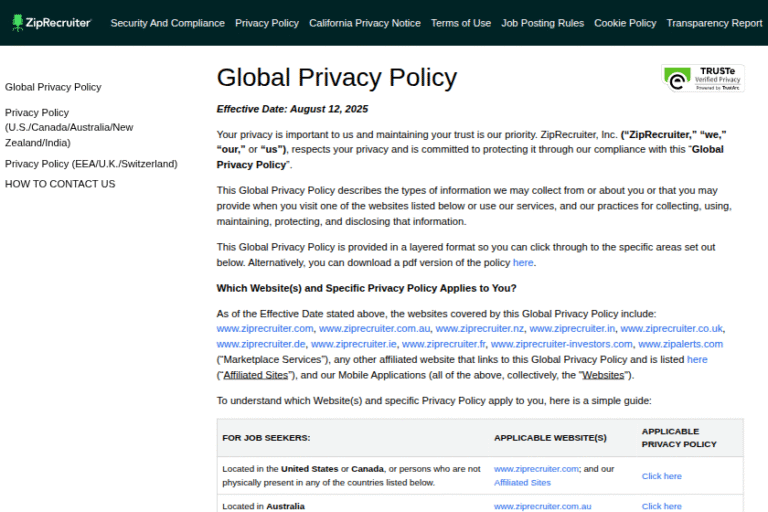Open the Cookie Policy page
The width and height of the screenshot is (768, 512).
(x=625, y=23)
